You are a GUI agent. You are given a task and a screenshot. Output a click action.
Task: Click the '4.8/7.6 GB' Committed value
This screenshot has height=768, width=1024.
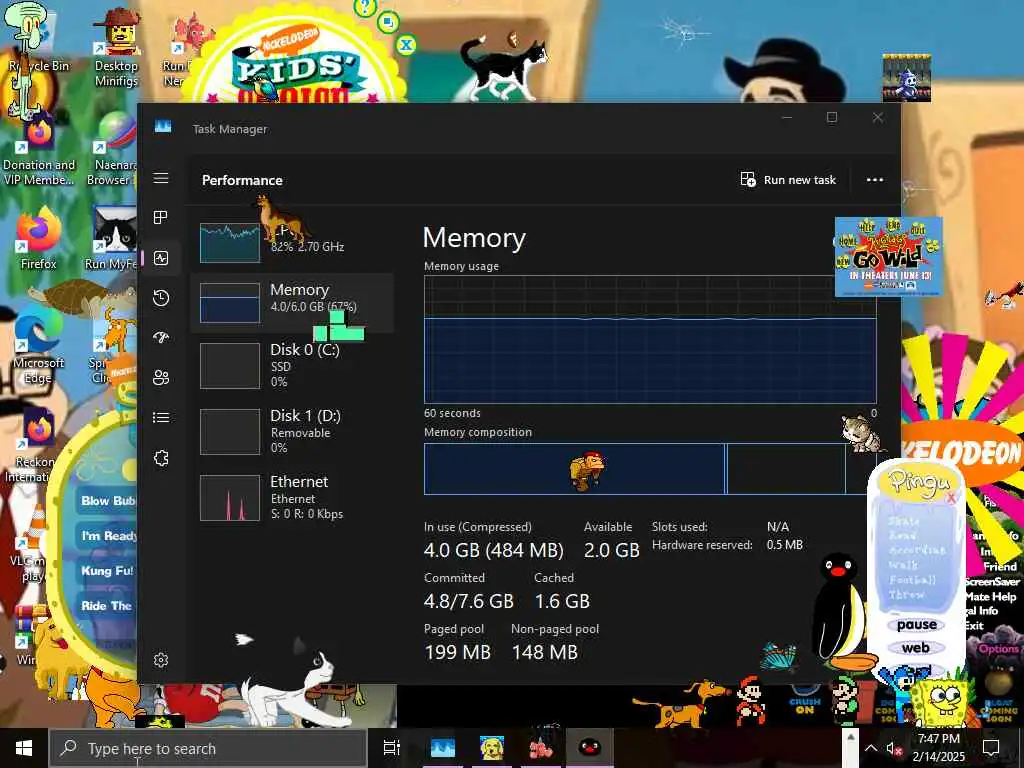point(468,601)
